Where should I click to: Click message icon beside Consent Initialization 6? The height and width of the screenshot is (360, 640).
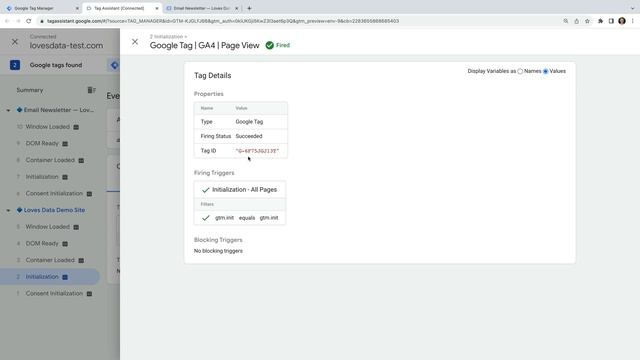tap(89, 194)
